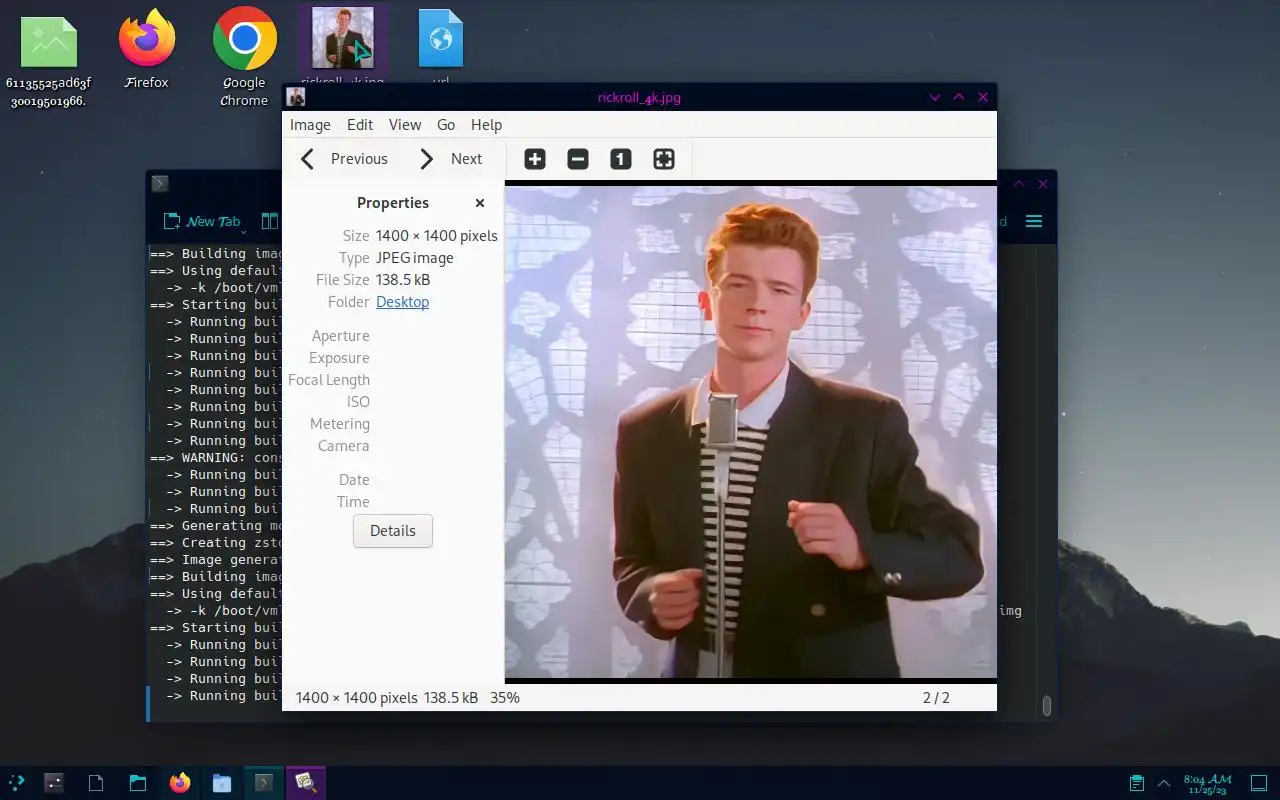Viewport: 1280px width, 800px height.
Task: Click the show desktop button
Action: (x=1259, y=782)
